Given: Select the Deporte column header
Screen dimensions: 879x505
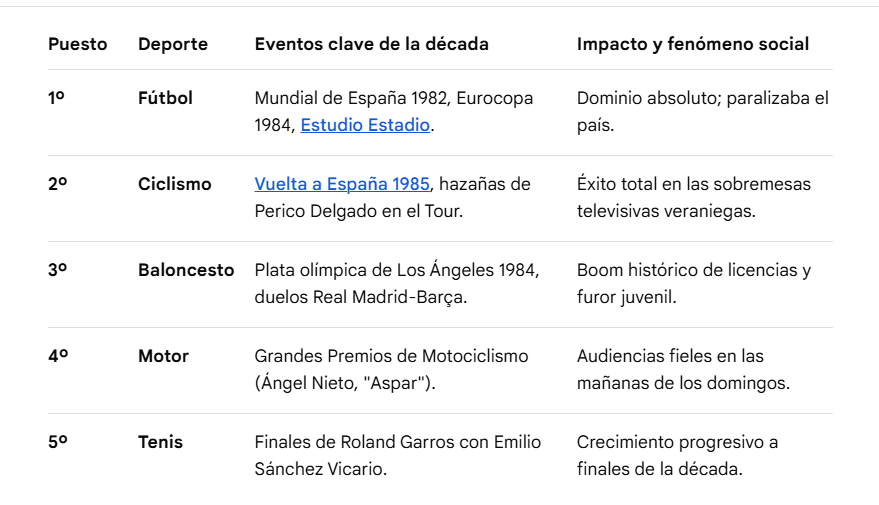Looking at the screenshot, I should coord(173,44).
